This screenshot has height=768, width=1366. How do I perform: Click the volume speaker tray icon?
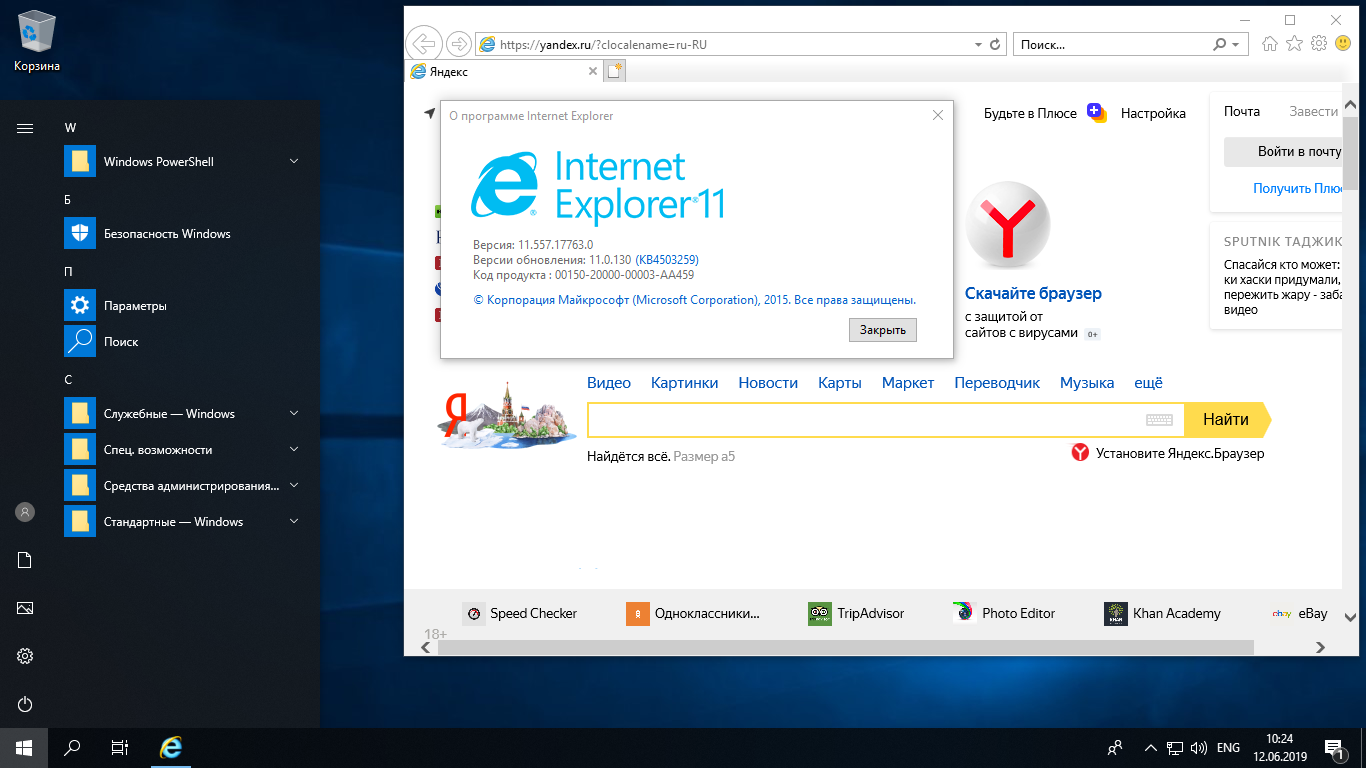click(1197, 748)
